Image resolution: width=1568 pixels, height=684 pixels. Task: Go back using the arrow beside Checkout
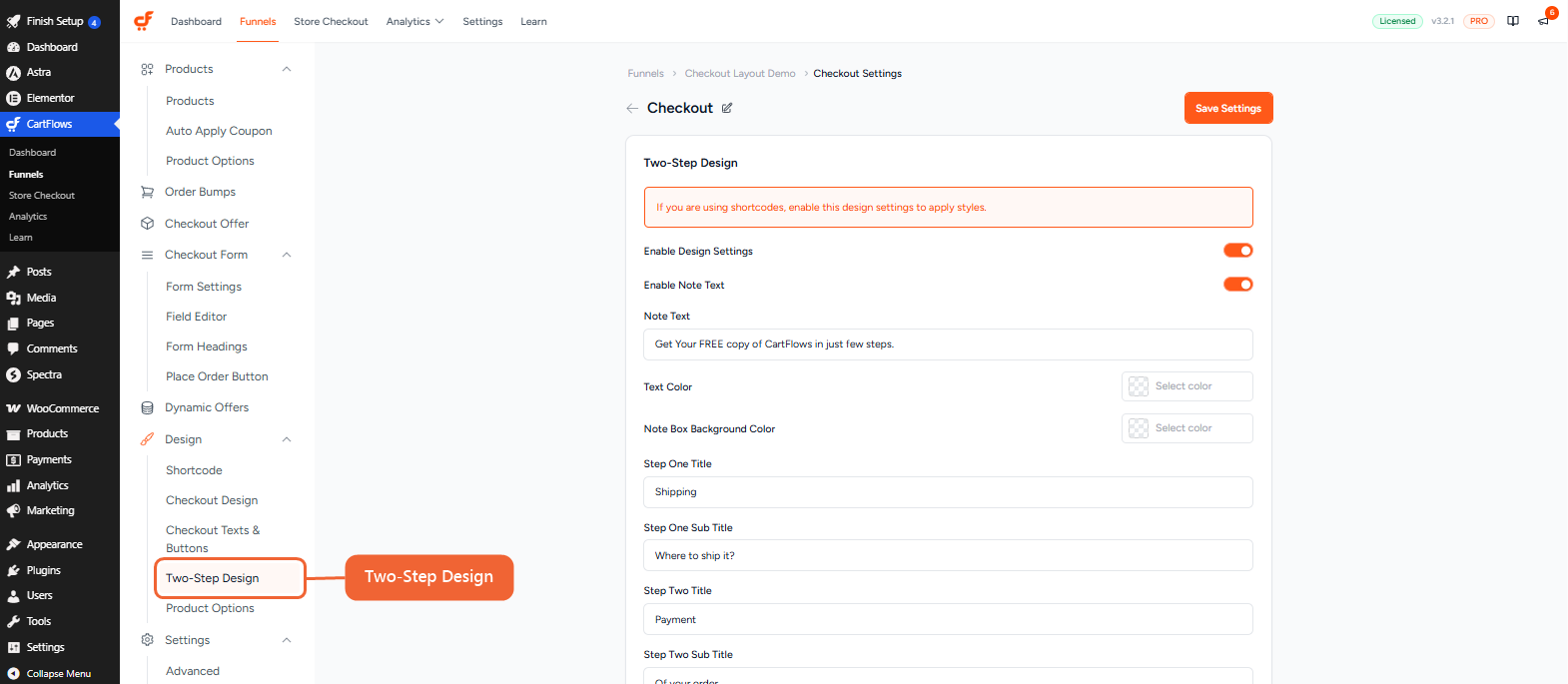tap(632, 108)
